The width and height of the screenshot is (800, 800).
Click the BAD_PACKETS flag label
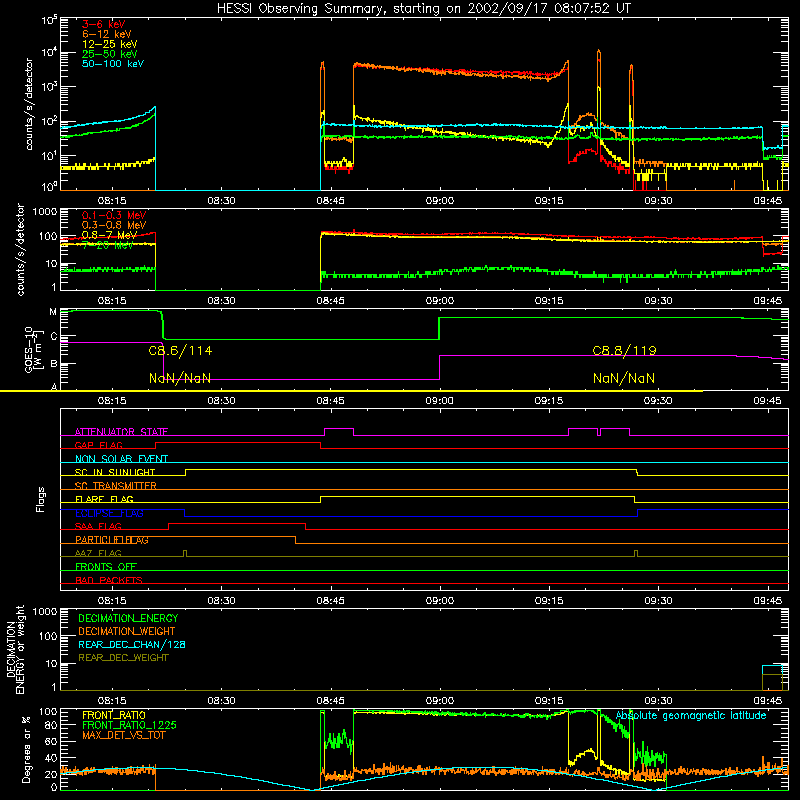click(109, 580)
